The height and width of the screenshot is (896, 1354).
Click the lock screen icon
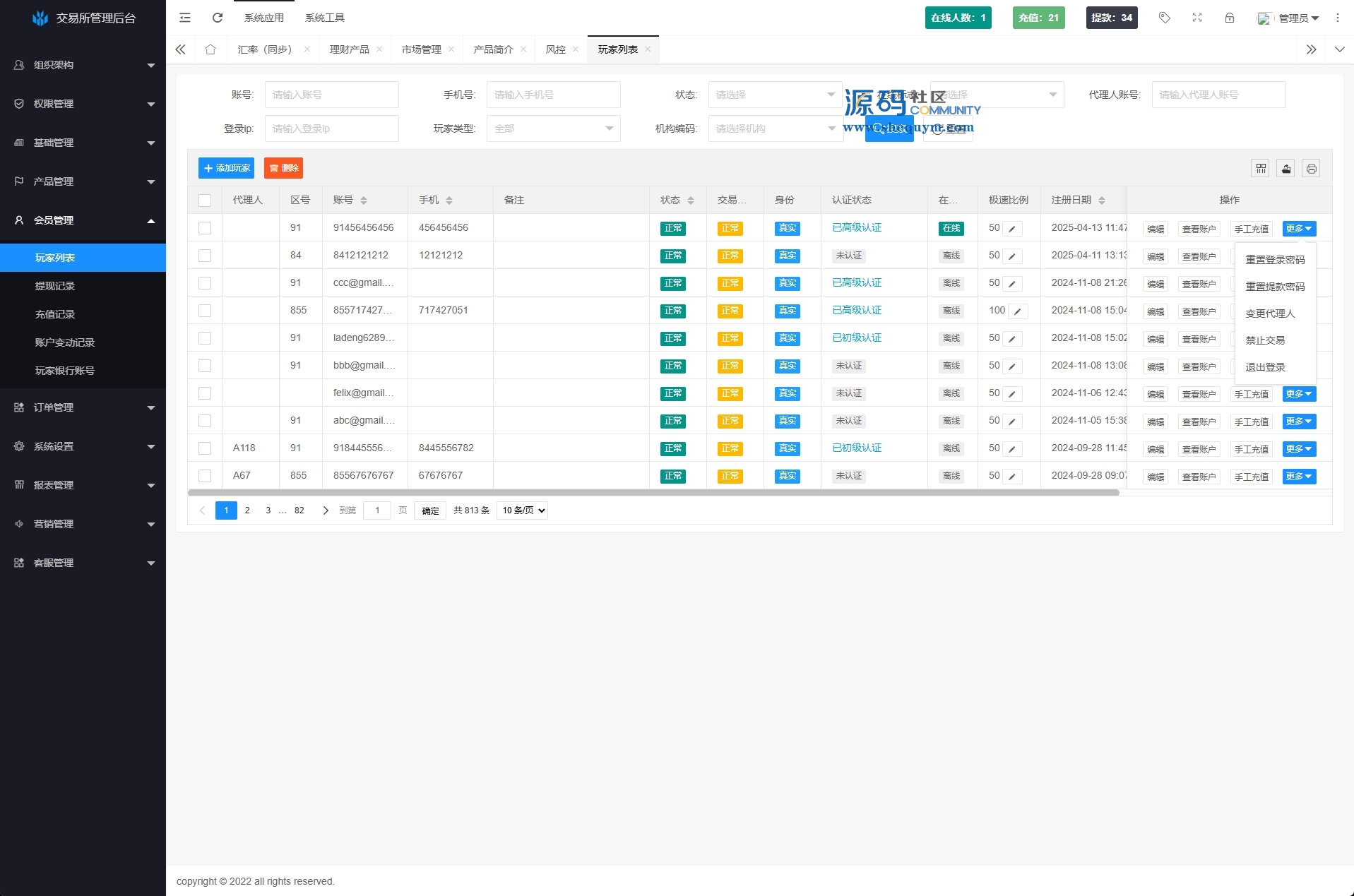pyautogui.click(x=1230, y=18)
